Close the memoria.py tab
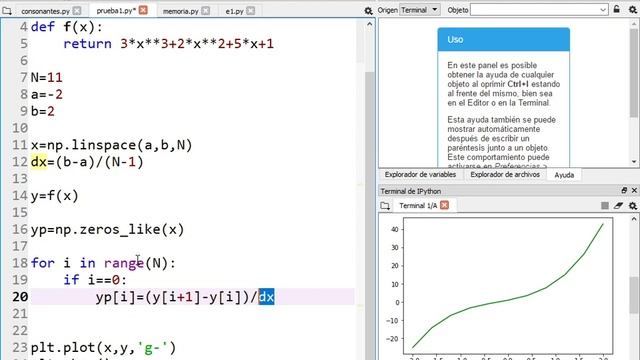This screenshot has height=360, width=640. (206, 11)
